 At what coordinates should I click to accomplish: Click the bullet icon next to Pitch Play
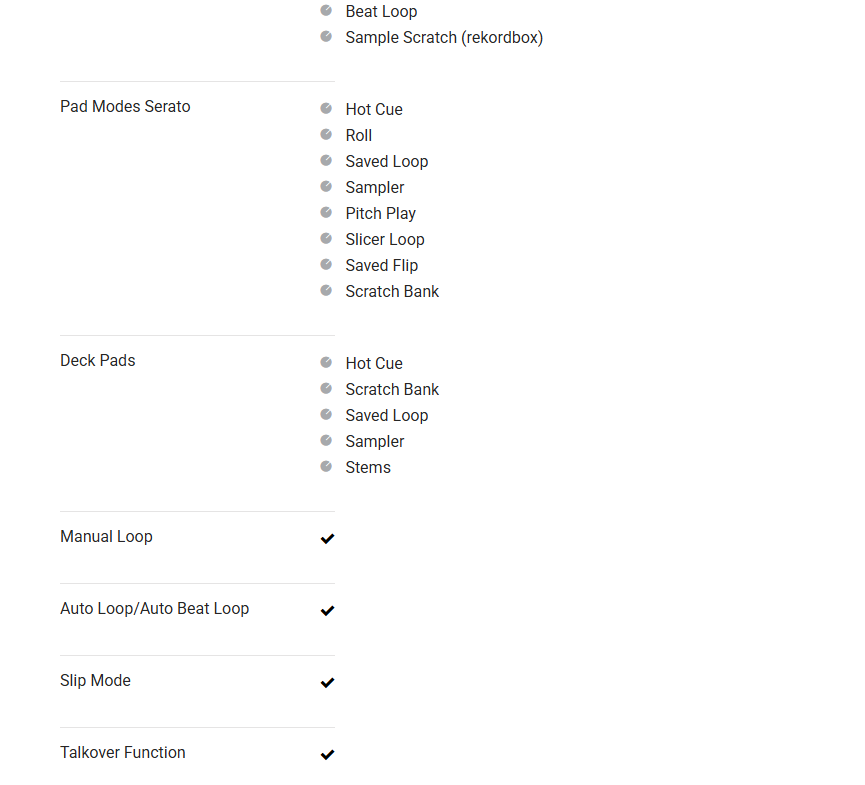[326, 212]
